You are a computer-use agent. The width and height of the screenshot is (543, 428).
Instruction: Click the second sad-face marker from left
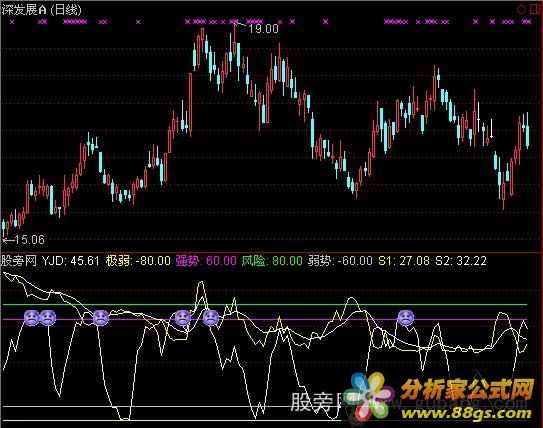point(48,318)
